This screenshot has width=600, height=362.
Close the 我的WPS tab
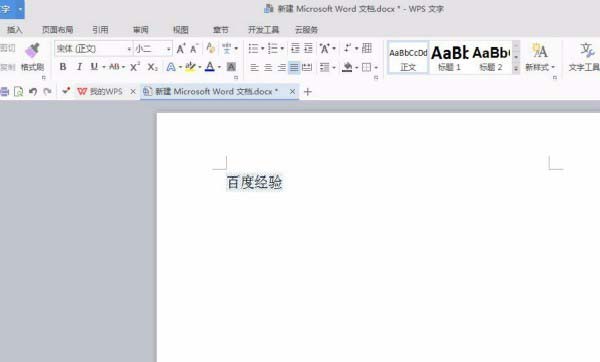pyautogui.click(x=133, y=92)
